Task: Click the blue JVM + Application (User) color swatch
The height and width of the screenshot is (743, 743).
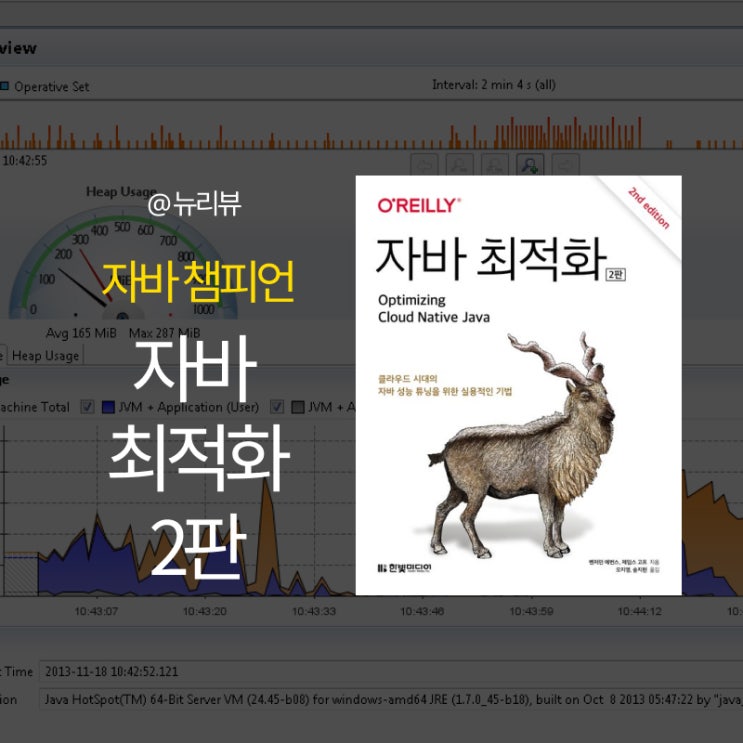Action: (x=109, y=407)
